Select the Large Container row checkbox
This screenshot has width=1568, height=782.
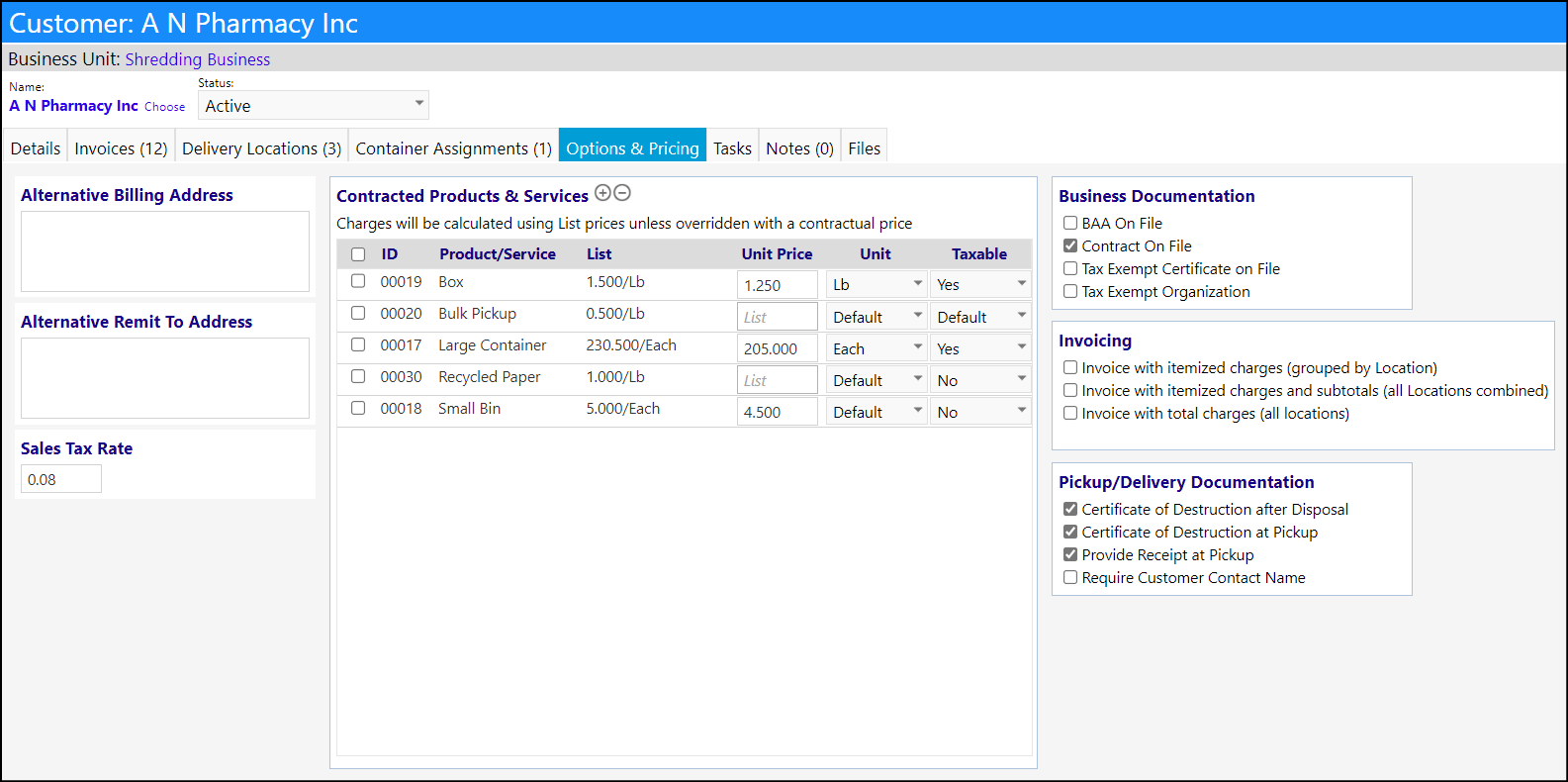click(x=358, y=344)
